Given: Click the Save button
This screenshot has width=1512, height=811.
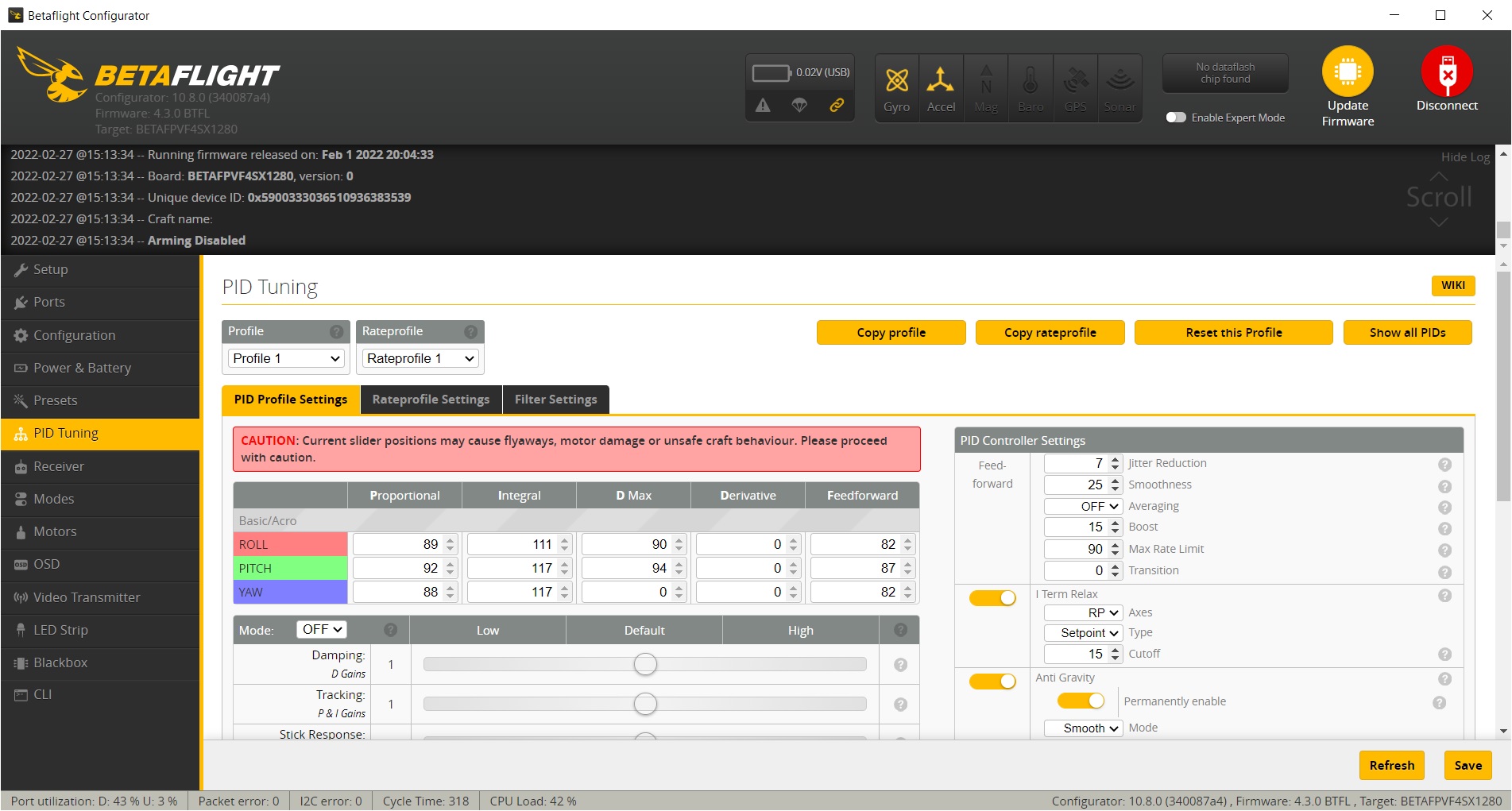Looking at the screenshot, I should (x=1468, y=766).
